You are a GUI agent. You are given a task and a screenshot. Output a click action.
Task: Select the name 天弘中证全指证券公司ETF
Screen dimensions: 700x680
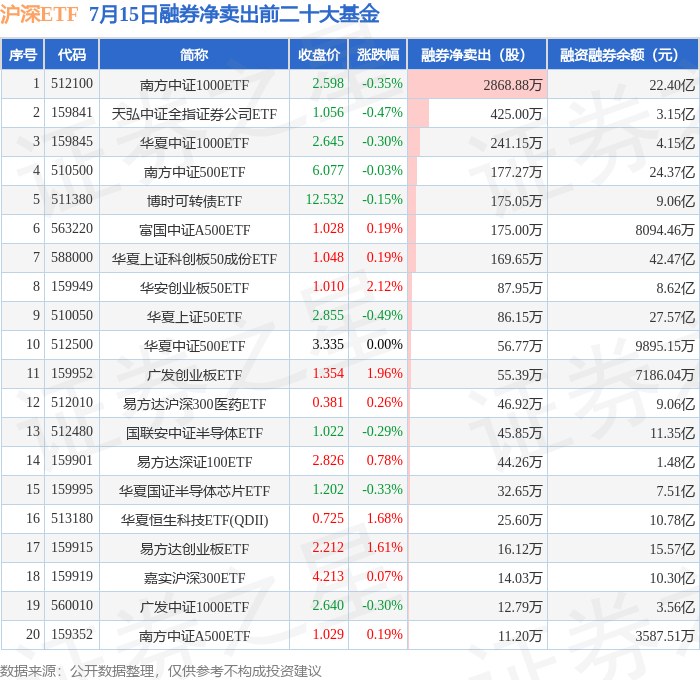pyautogui.click(x=194, y=114)
